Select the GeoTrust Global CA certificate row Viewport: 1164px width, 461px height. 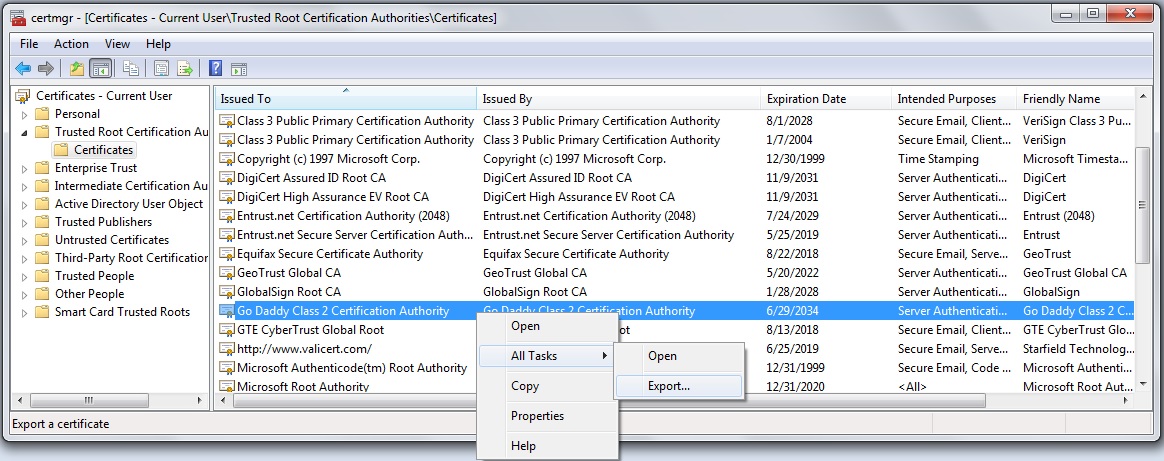pyautogui.click(x=289, y=273)
